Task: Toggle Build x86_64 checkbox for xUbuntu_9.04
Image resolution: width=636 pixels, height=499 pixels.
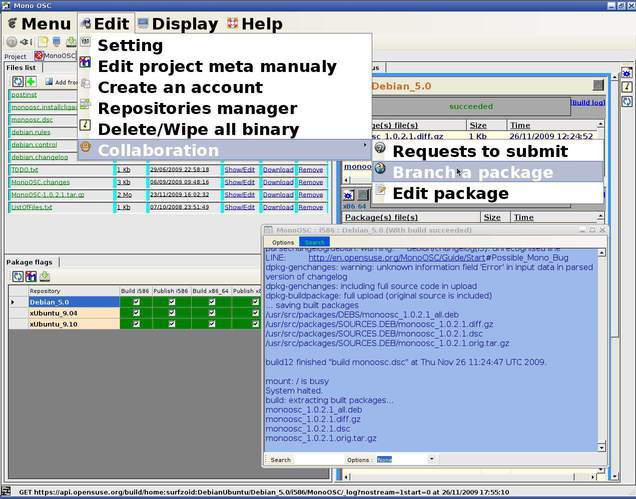Action: click(212, 313)
